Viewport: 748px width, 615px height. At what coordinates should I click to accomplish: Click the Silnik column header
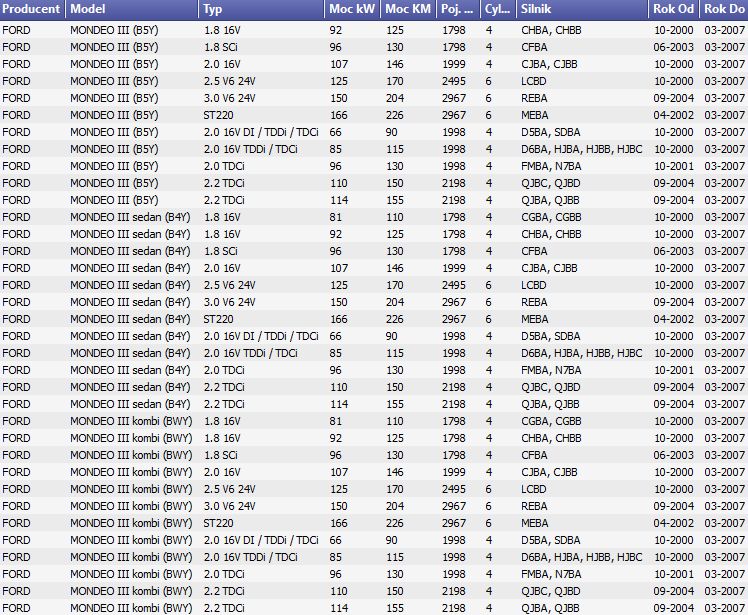pyautogui.click(x=582, y=9)
